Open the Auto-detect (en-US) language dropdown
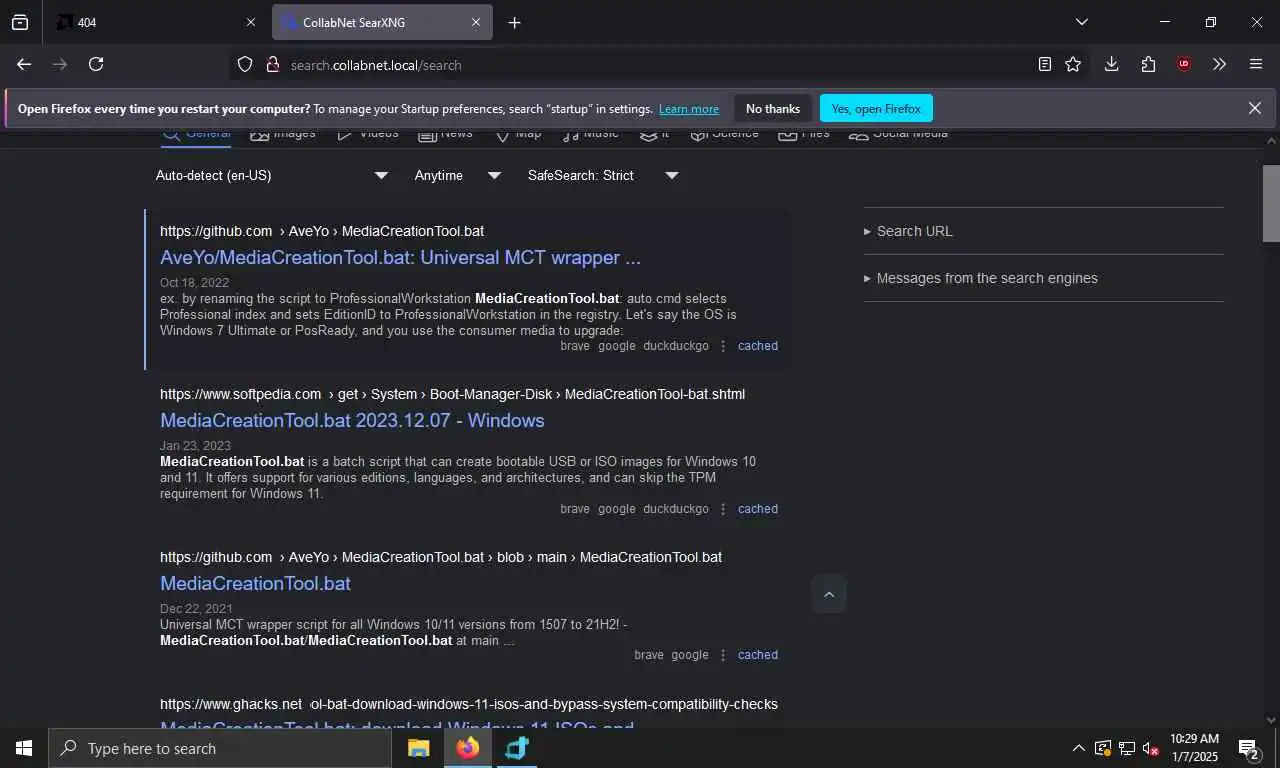This screenshot has height=768, width=1280. pyautogui.click(x=271, y=175)
